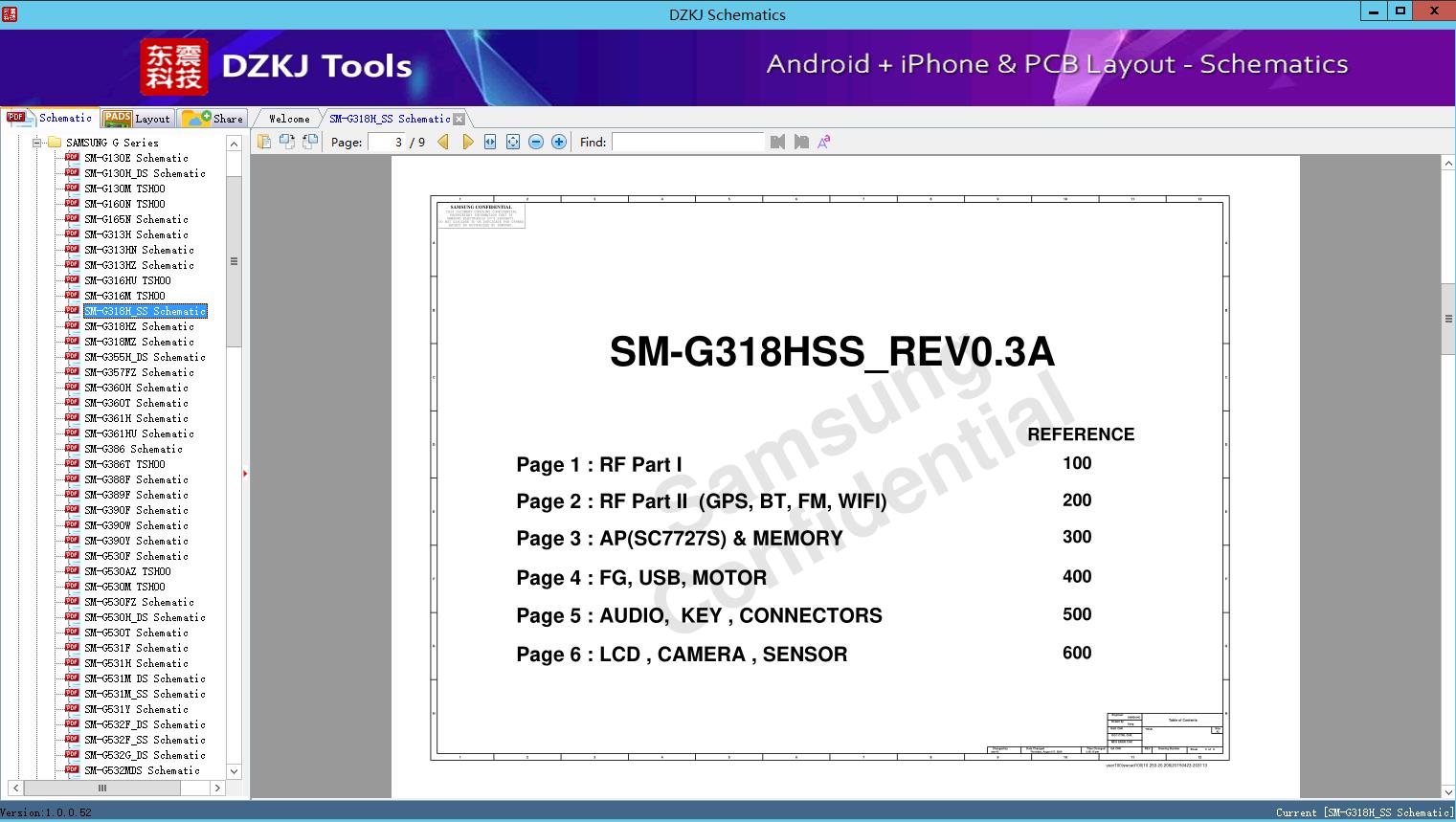Open SM-G532F_DS Schematic
This screenshot has height=822, width=1456.
coord(145,724)
